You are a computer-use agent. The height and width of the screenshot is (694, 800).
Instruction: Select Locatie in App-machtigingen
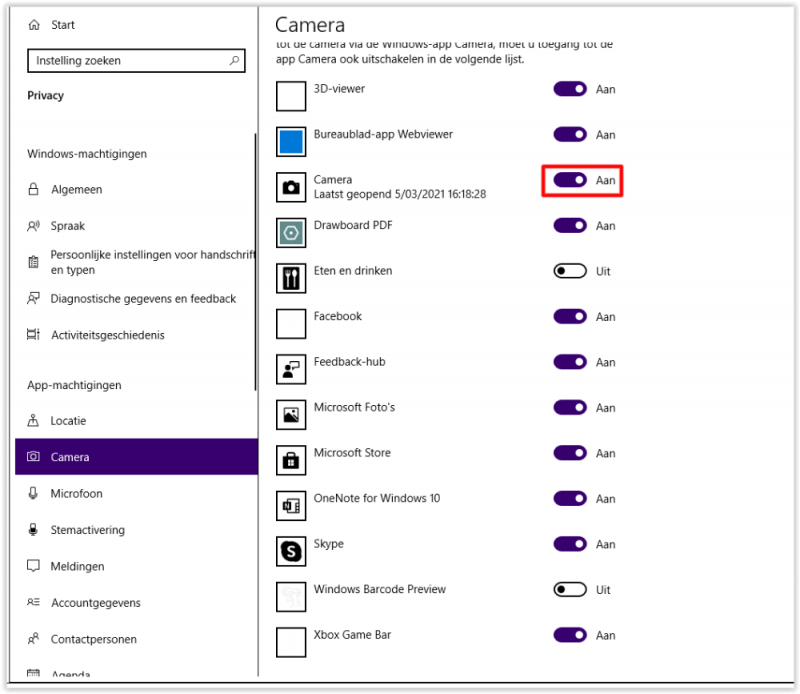click(68, 421)
